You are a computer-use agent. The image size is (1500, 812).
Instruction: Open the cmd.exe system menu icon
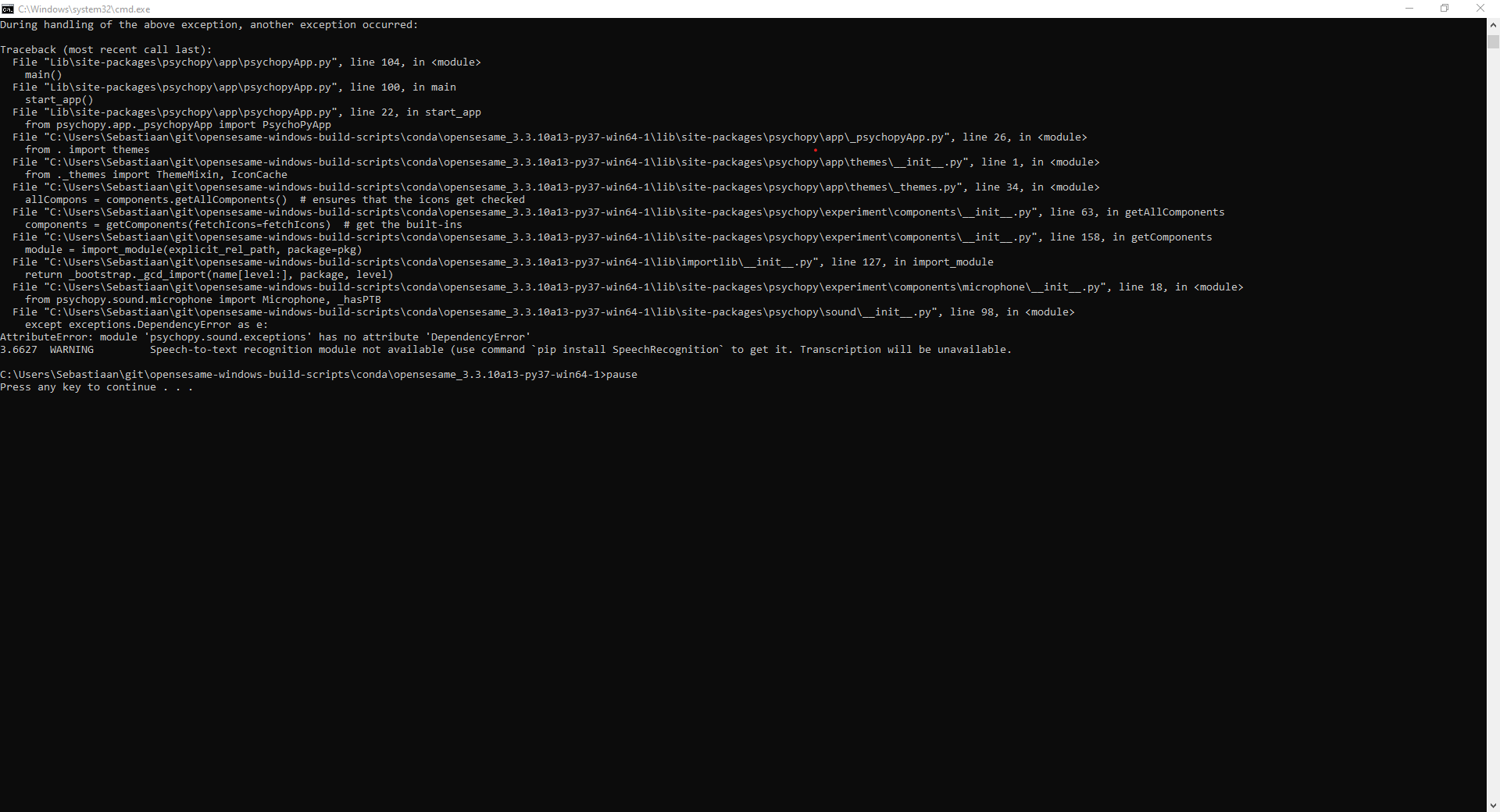(7, 9)
